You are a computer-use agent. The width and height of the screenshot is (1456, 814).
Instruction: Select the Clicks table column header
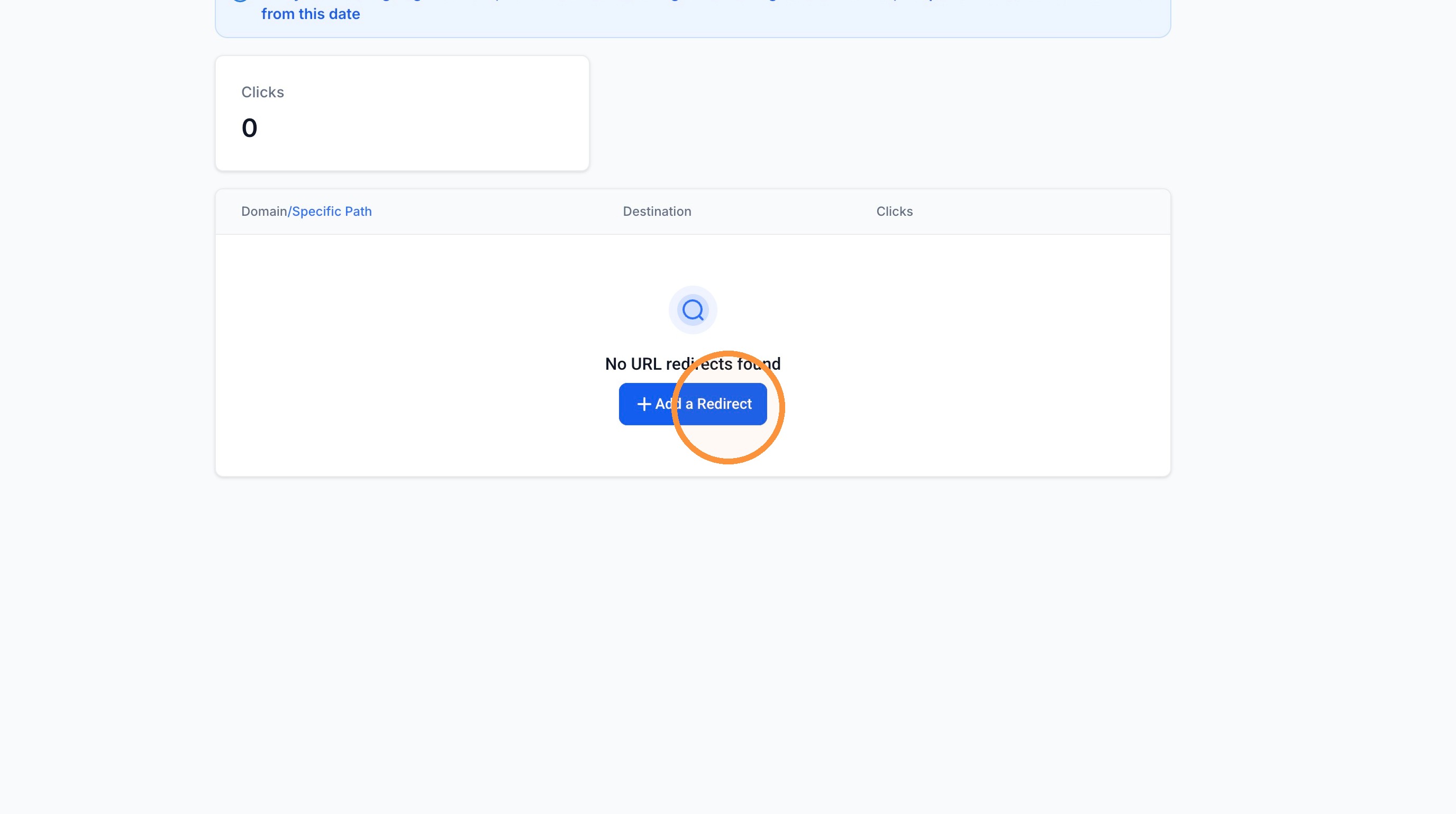click(x=894, y=211)
